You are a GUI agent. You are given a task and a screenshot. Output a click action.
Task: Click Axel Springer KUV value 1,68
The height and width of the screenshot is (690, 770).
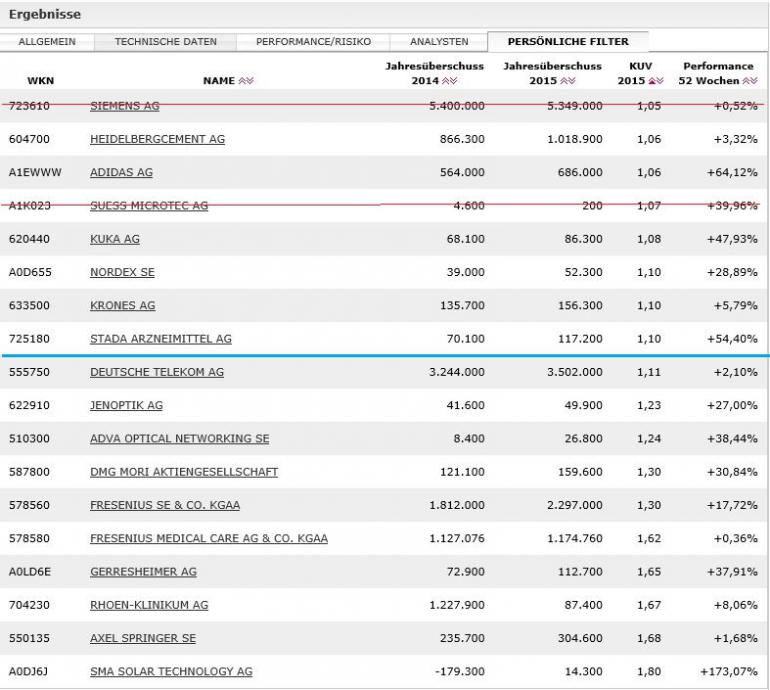click(x=649, y=638)
